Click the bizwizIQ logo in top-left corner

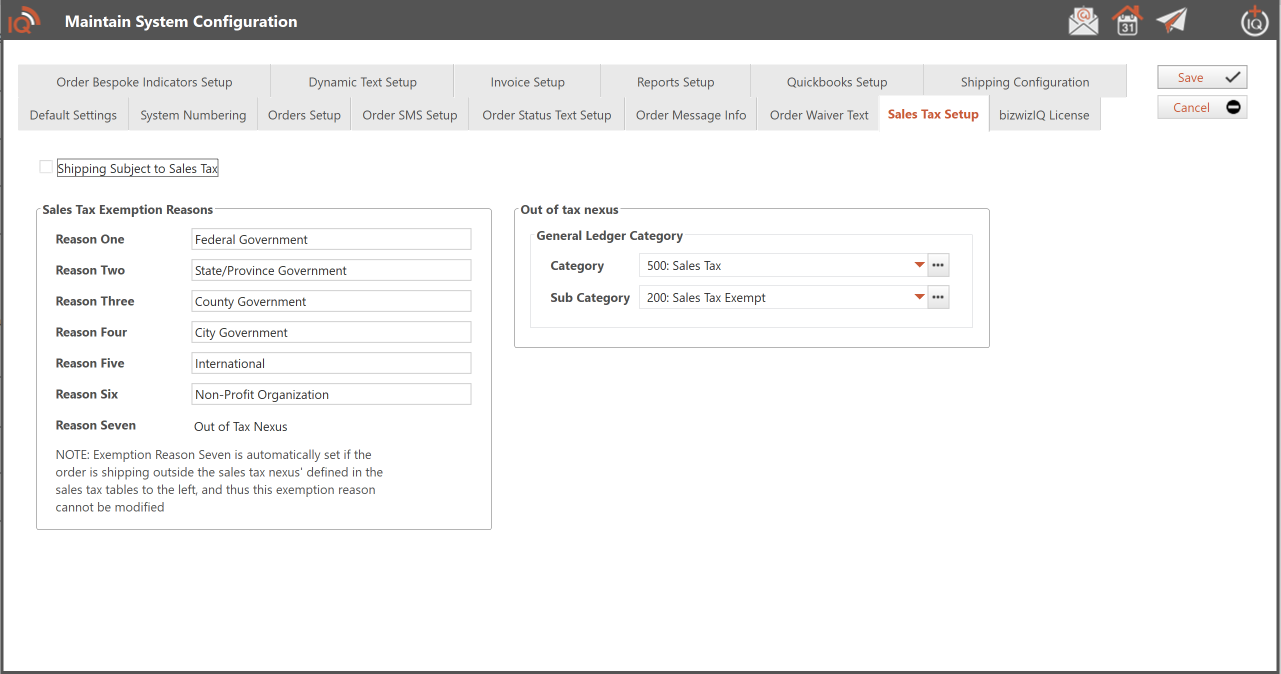pos(24,21)
